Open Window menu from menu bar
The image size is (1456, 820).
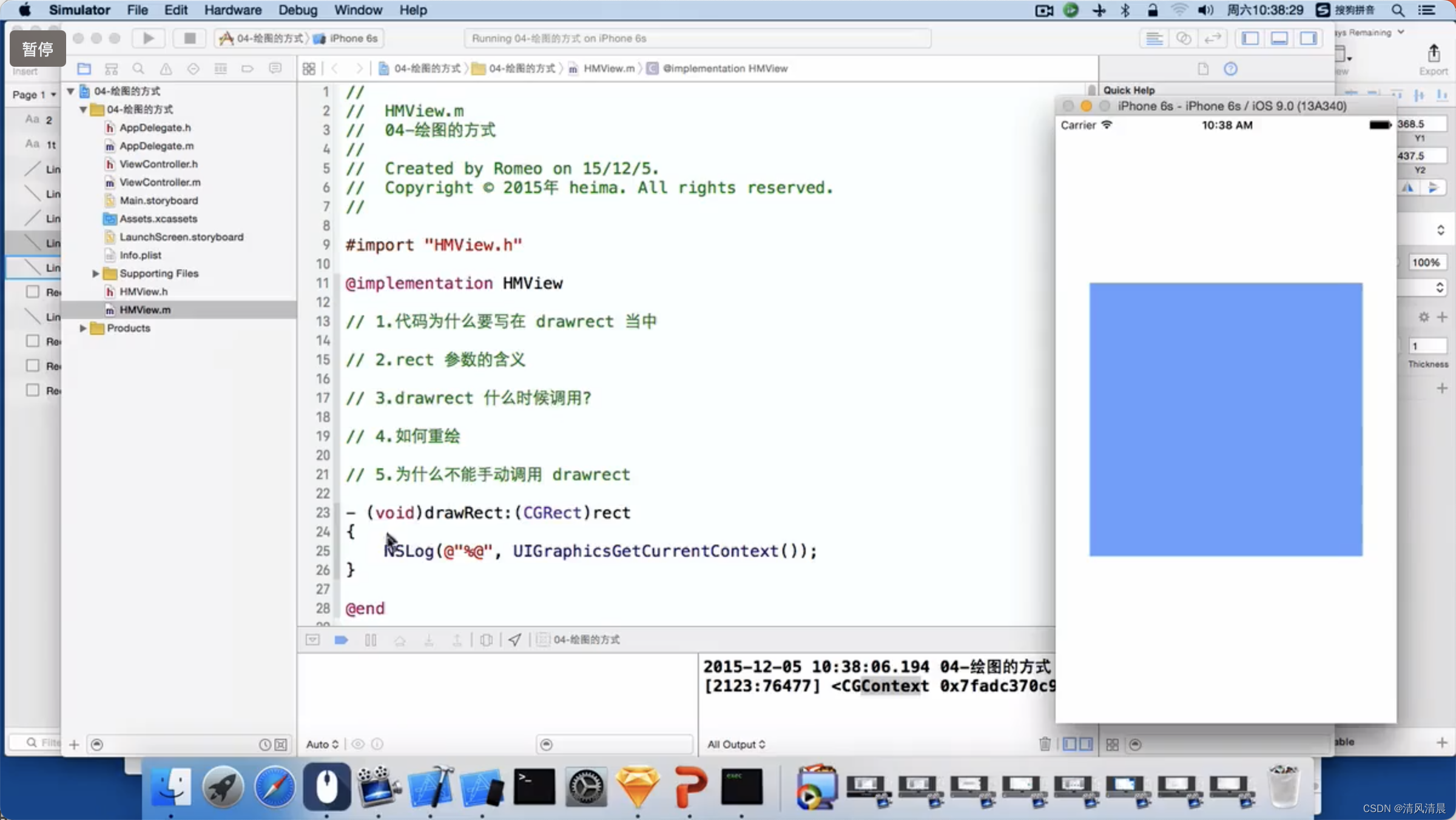(357, 10)
